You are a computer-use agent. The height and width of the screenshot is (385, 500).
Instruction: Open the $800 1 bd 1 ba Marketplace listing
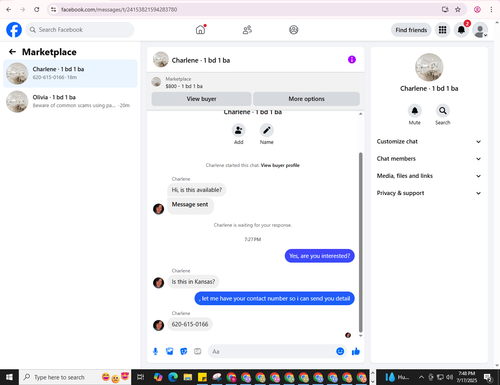click(184, 82)
